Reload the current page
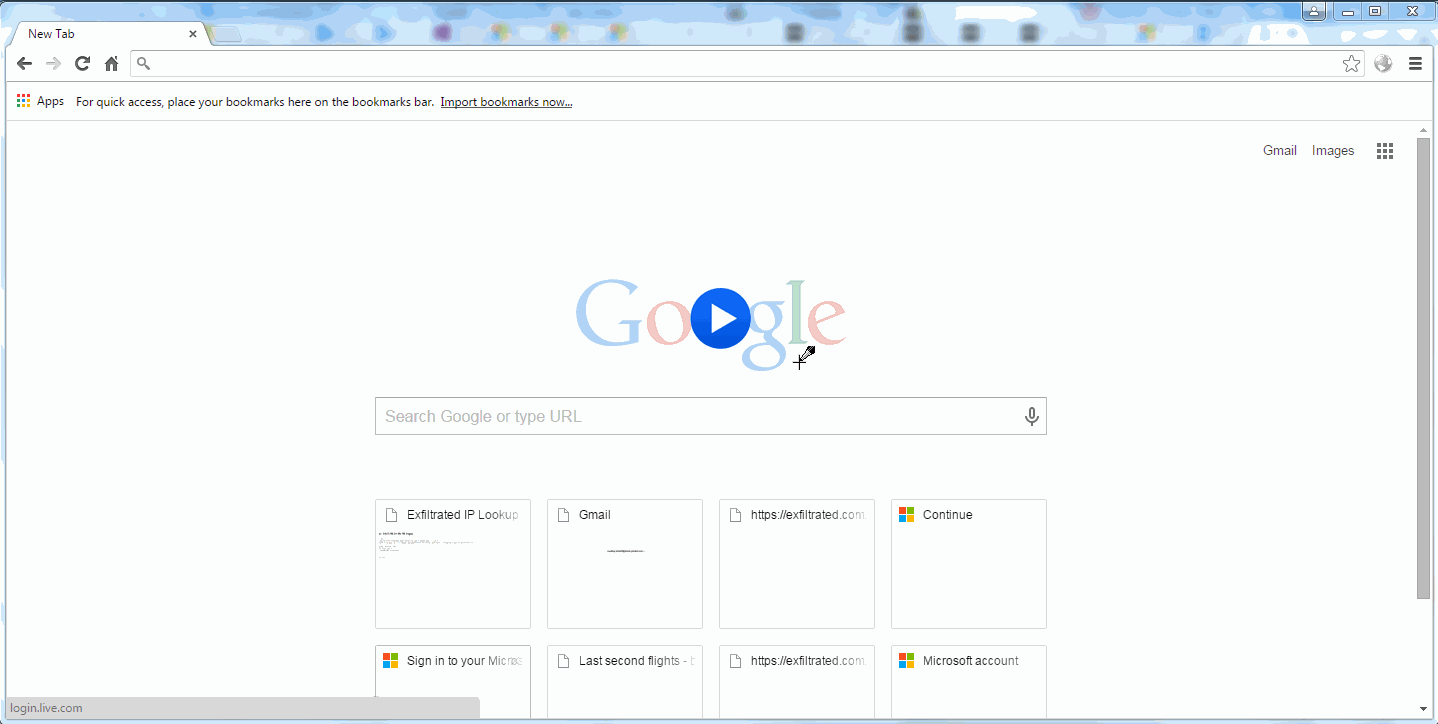 (82, 64)
